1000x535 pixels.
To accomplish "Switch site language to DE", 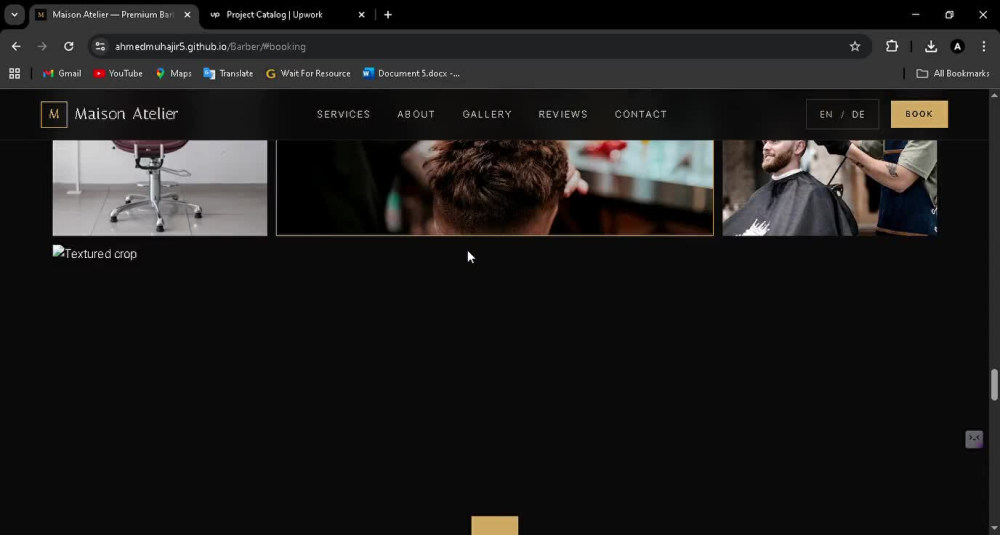I will click(858, 115).
